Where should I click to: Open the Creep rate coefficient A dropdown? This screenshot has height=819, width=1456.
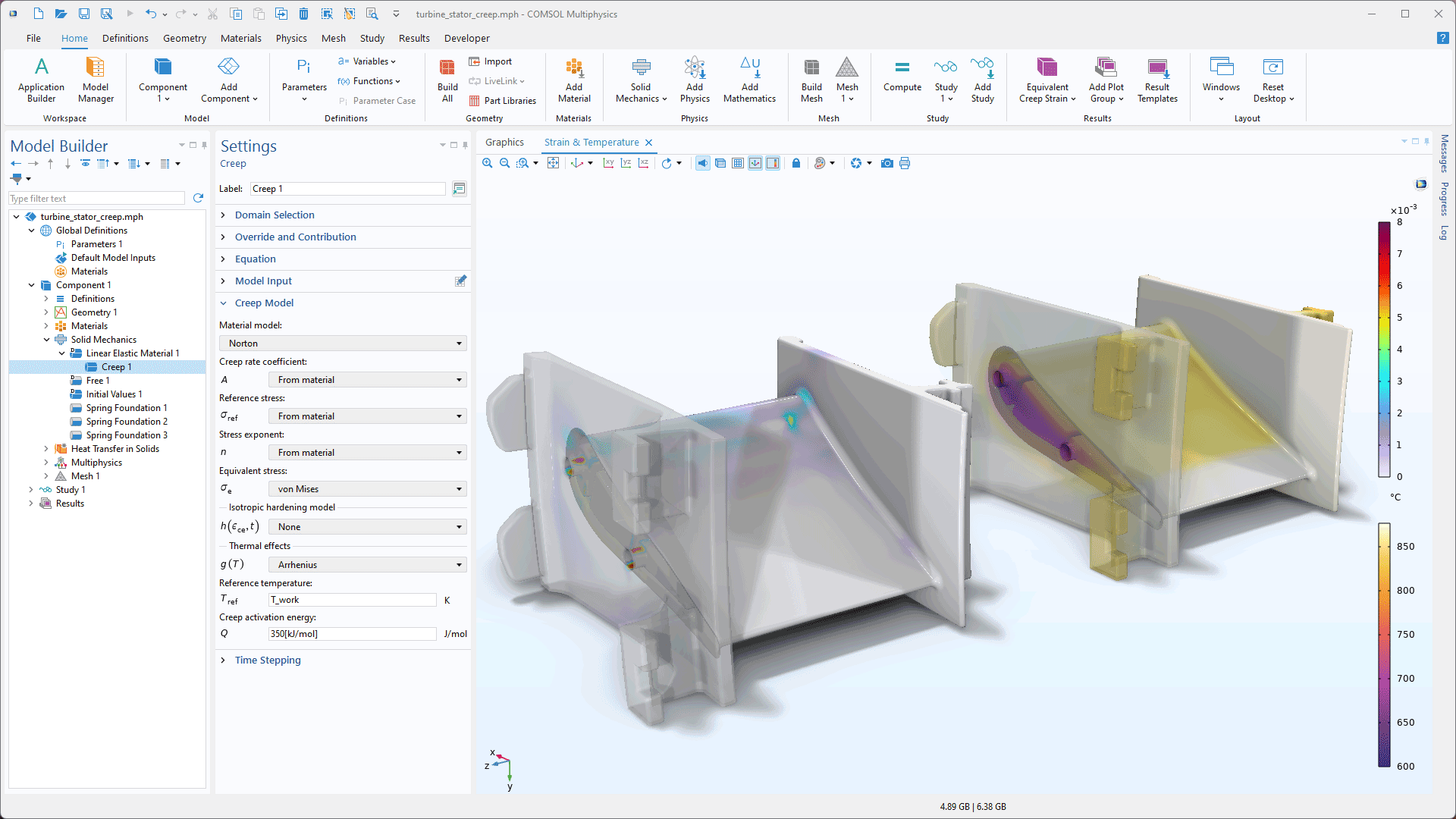coord(368,380)
